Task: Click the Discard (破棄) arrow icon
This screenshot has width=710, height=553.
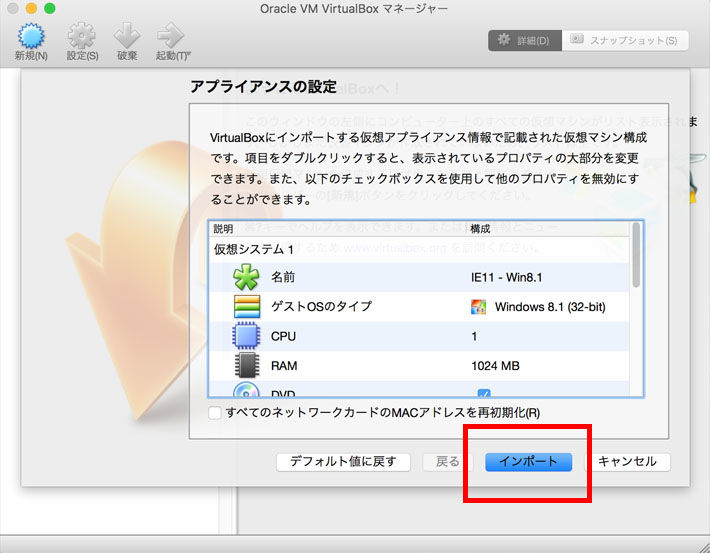Action: click(128, 36)
